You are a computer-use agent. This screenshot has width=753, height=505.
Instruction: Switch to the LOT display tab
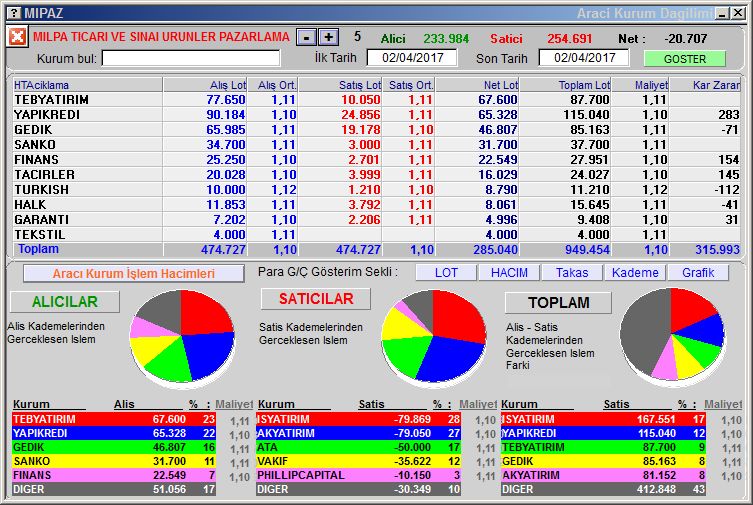[446, 273]
